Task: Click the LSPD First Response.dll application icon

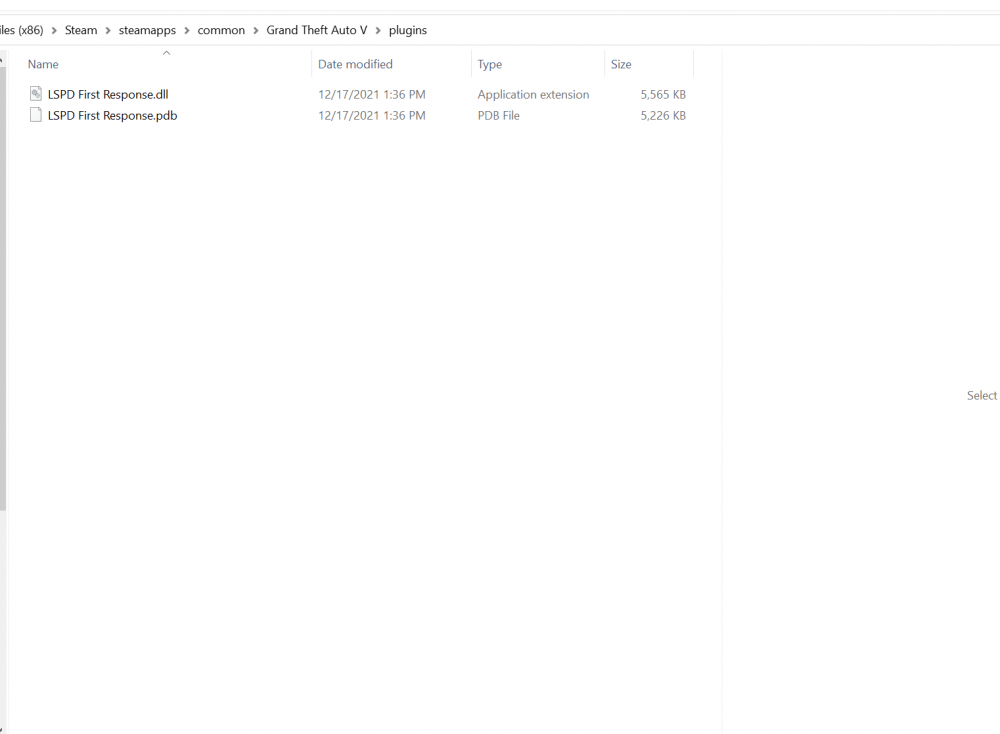Action: click(36, 94)
